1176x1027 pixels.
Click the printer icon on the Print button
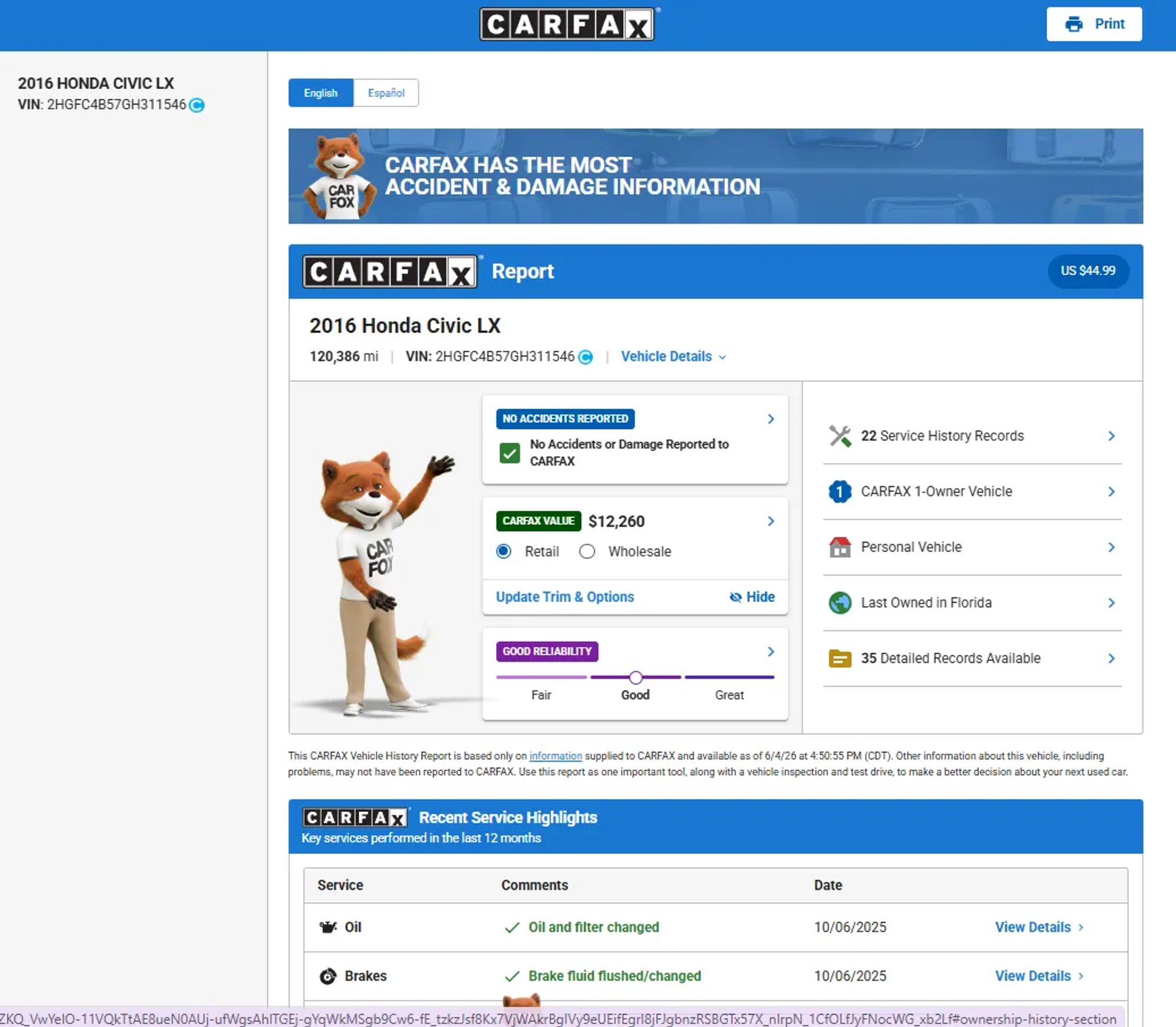click(x=1074, y=24)
